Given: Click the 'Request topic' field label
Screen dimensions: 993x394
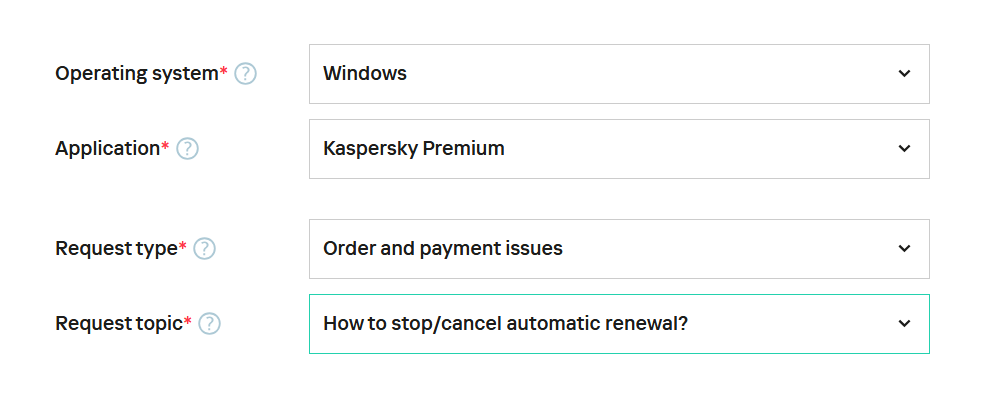Looking at the screenshot, I should (x=118, y=324).
